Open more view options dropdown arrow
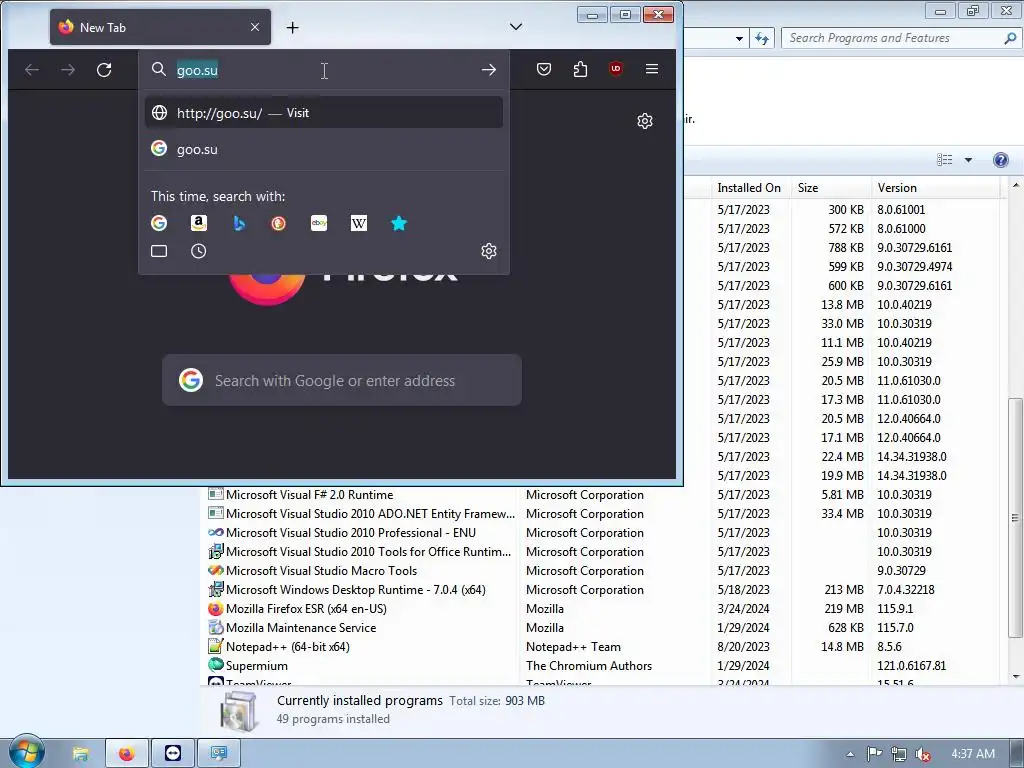This screenshot has height=768, width=1024. tap(968, 160)
